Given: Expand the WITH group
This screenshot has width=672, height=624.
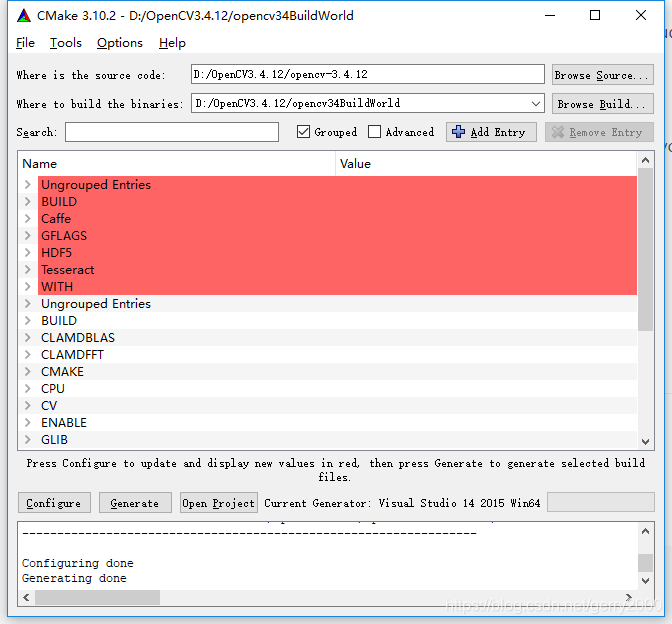Looking at the screenshot, I should click(28, 286).
